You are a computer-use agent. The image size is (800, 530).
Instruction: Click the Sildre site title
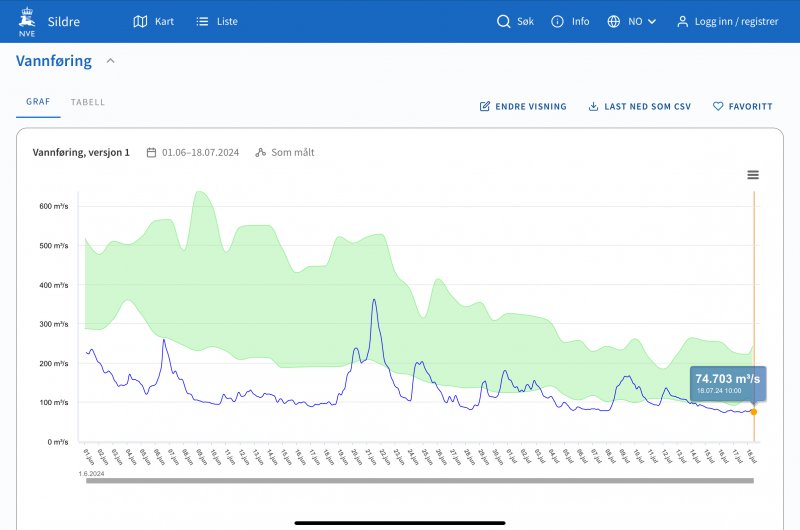pyautogui.click(x=64, y=21)
